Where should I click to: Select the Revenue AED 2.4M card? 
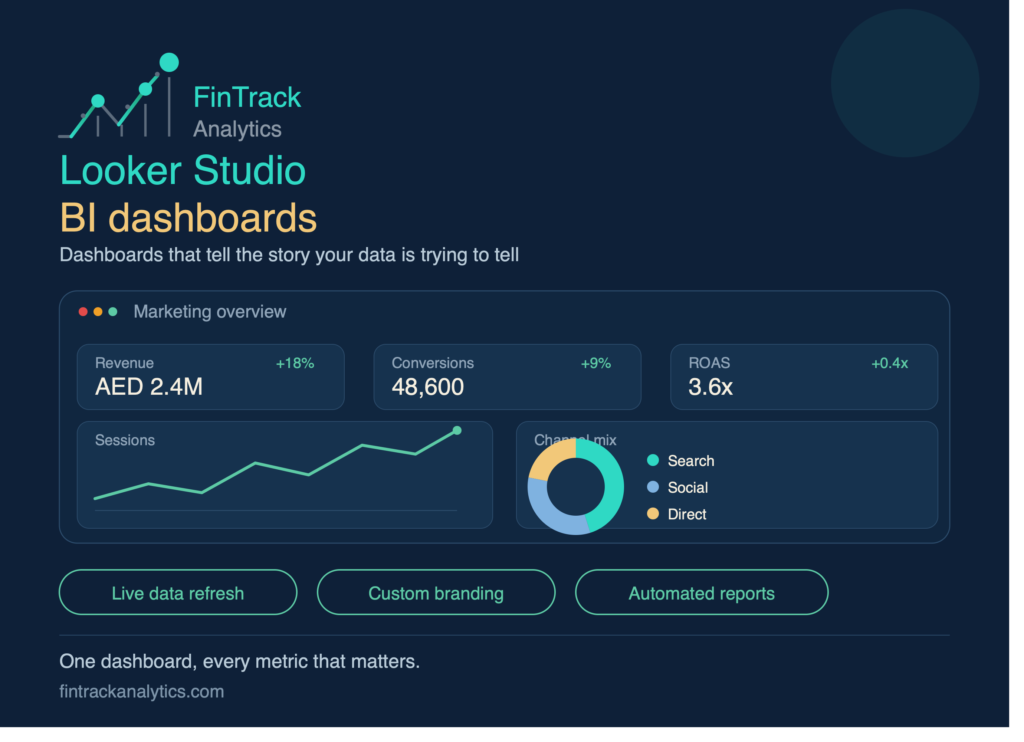point(210,377)
